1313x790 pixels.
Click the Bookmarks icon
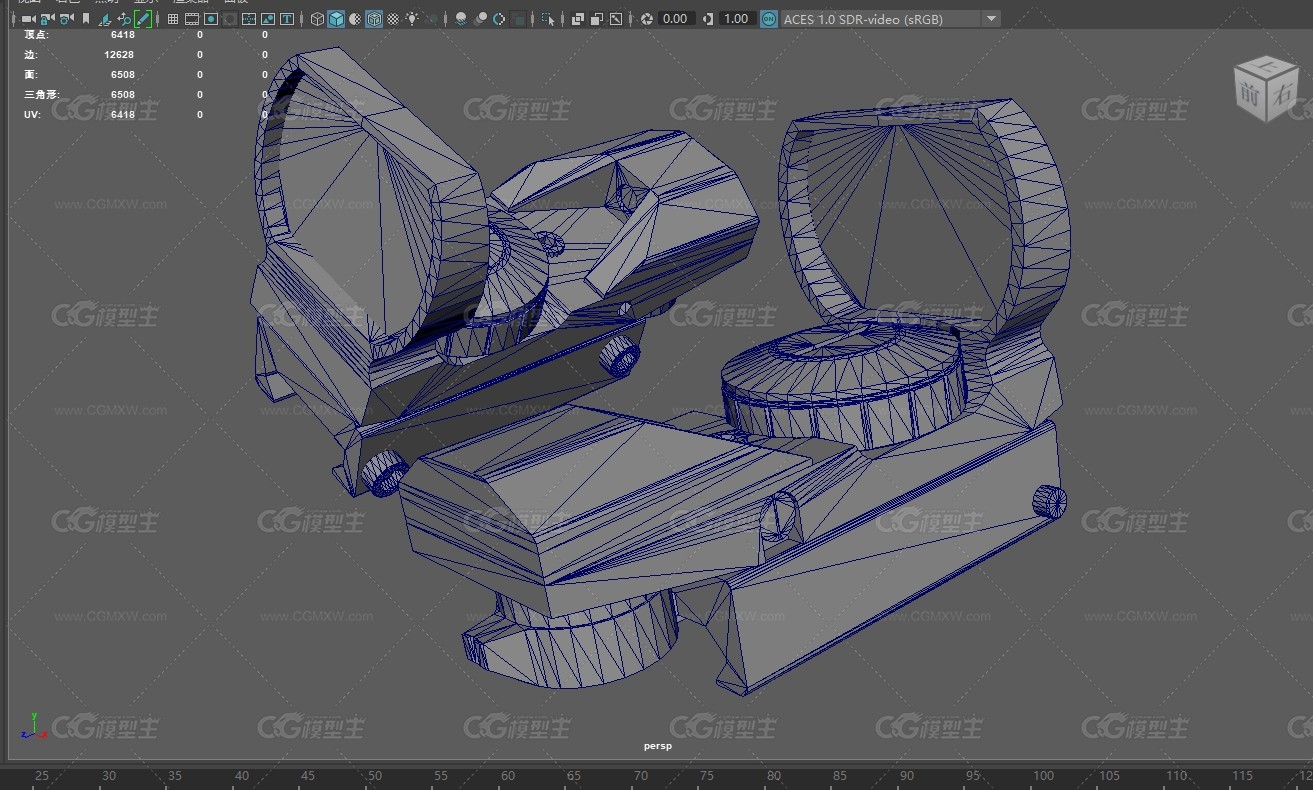86,19
